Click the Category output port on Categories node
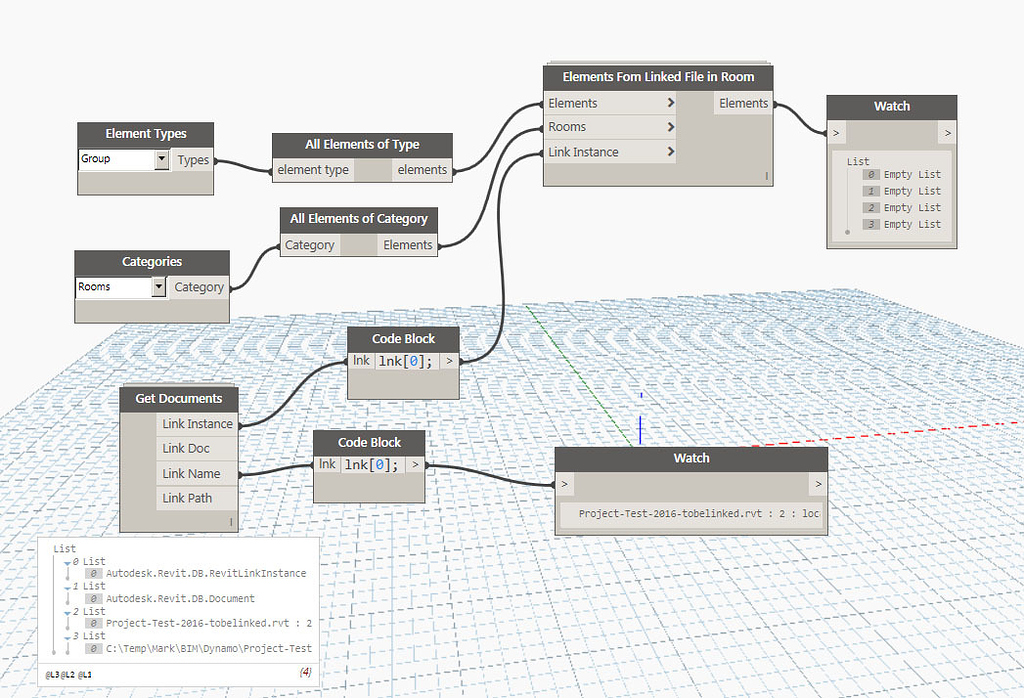This screenshot has height=698, width=1024. pos(198,287)
